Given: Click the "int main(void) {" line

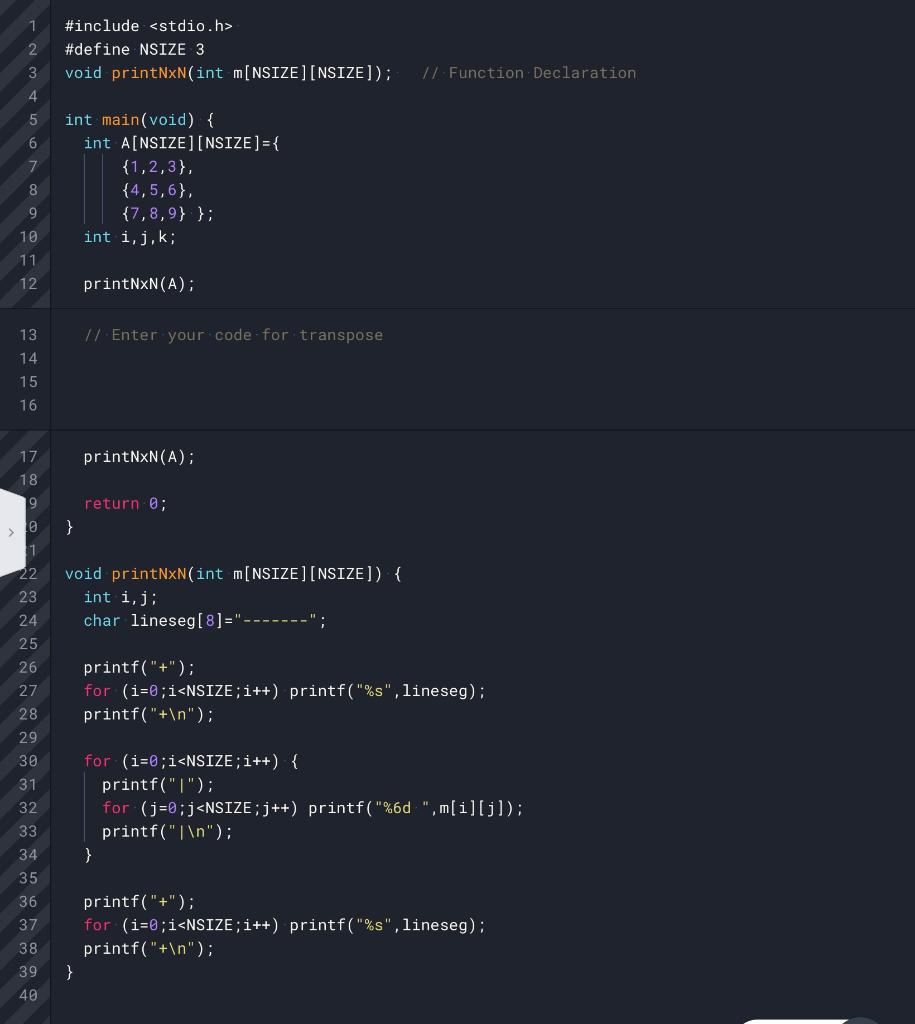Looking at the screenshot, I should [139, 120].
